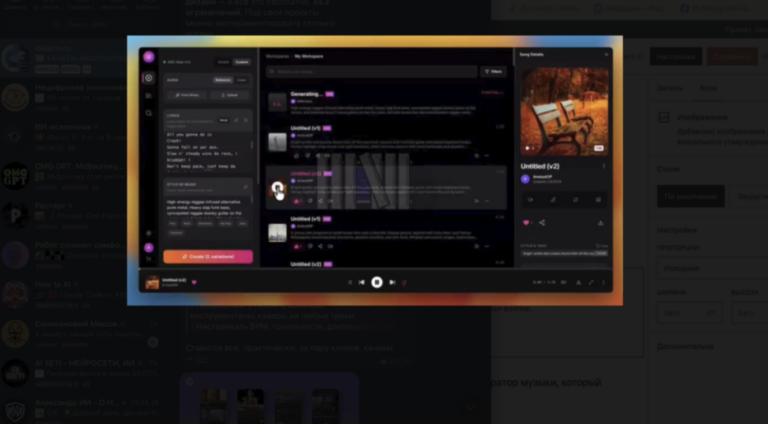The image size is (768, 424).
Task: Select the Generating... song row
Action: click(386, 102)
